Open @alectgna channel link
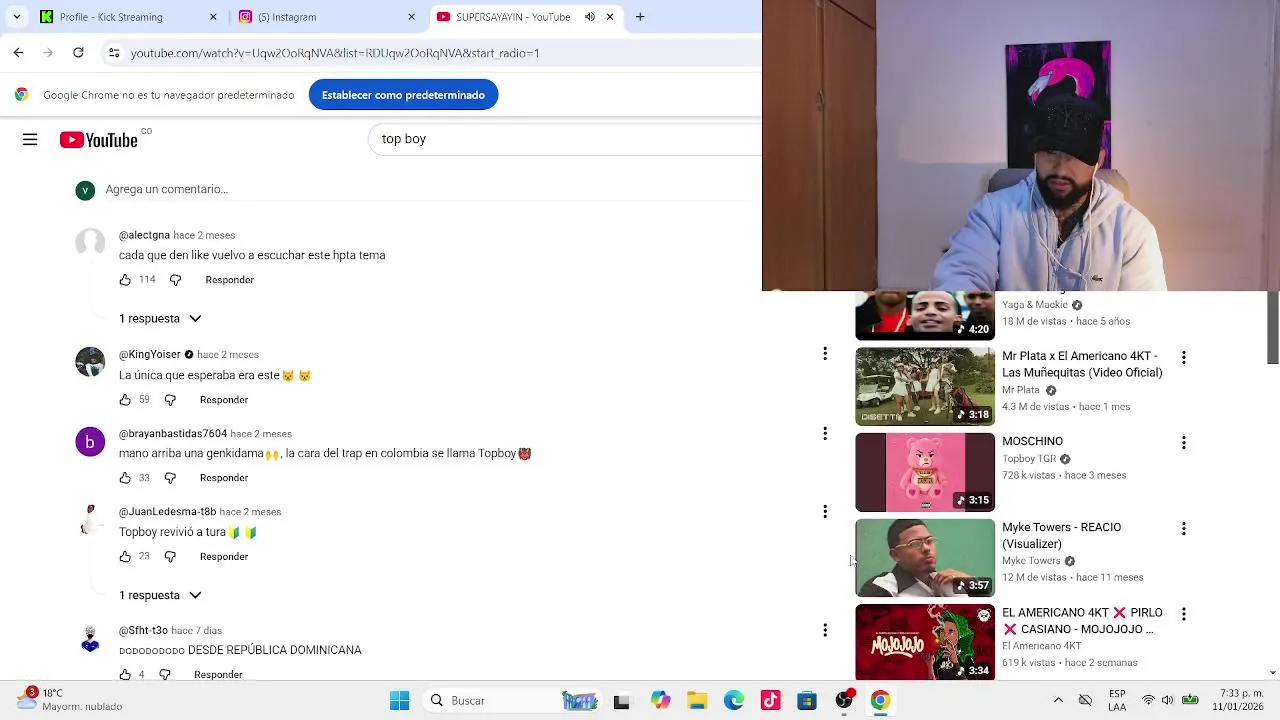 click(144, 235)
